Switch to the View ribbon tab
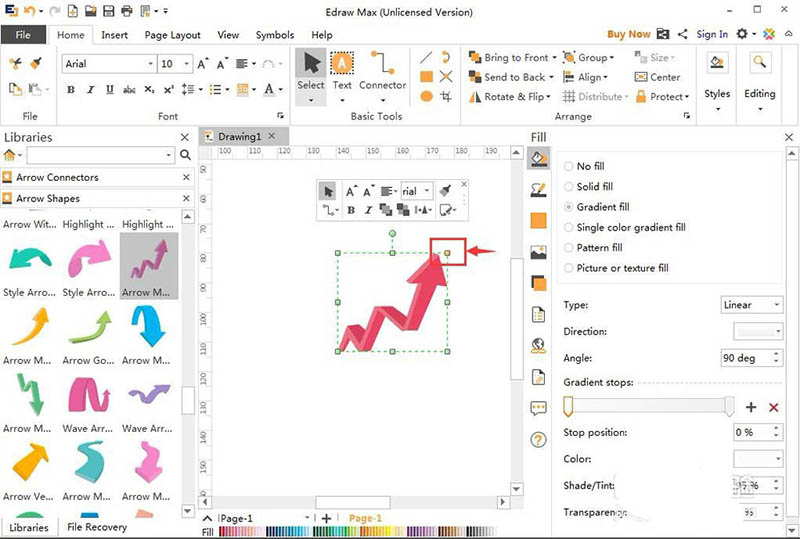 click(228, 35)
